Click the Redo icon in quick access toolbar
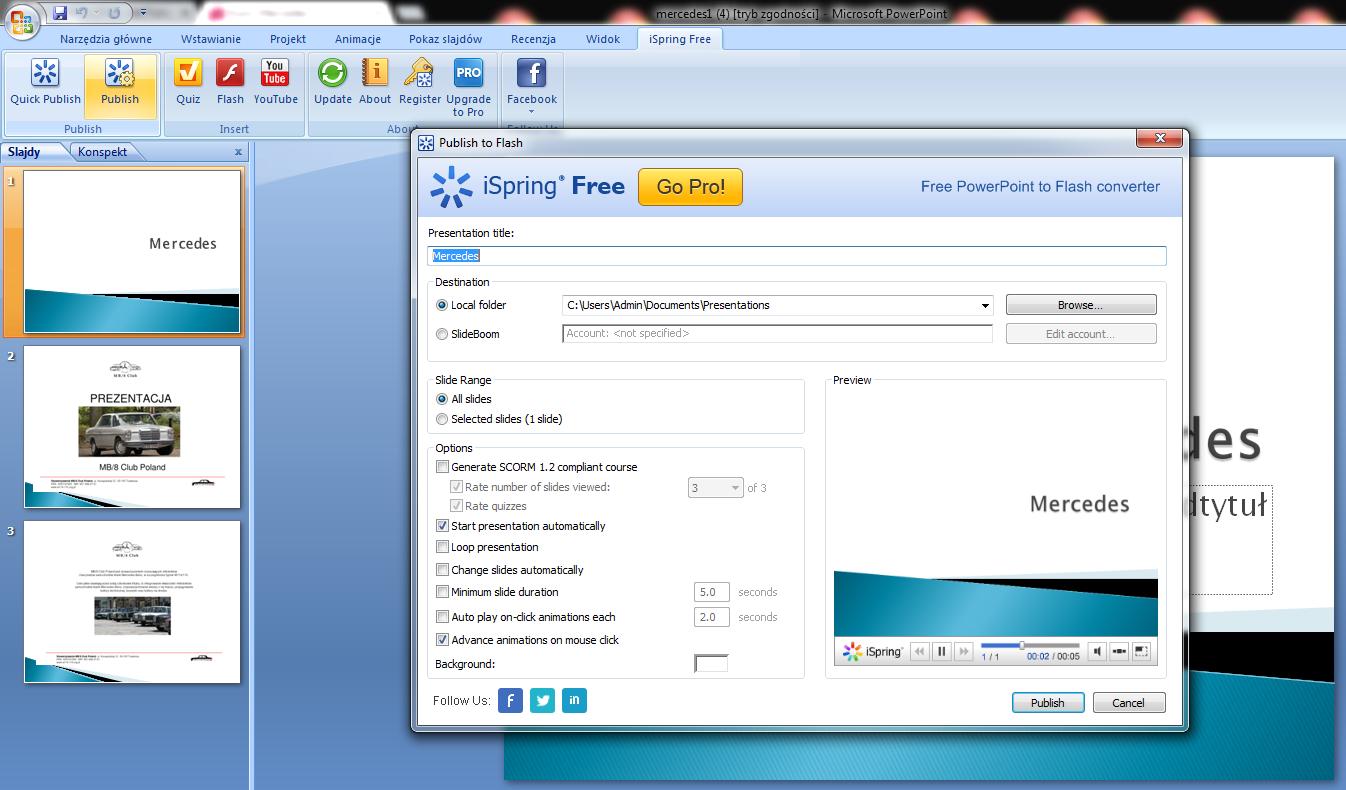The width and height of the screenshot is (1346, 790). 114,13
